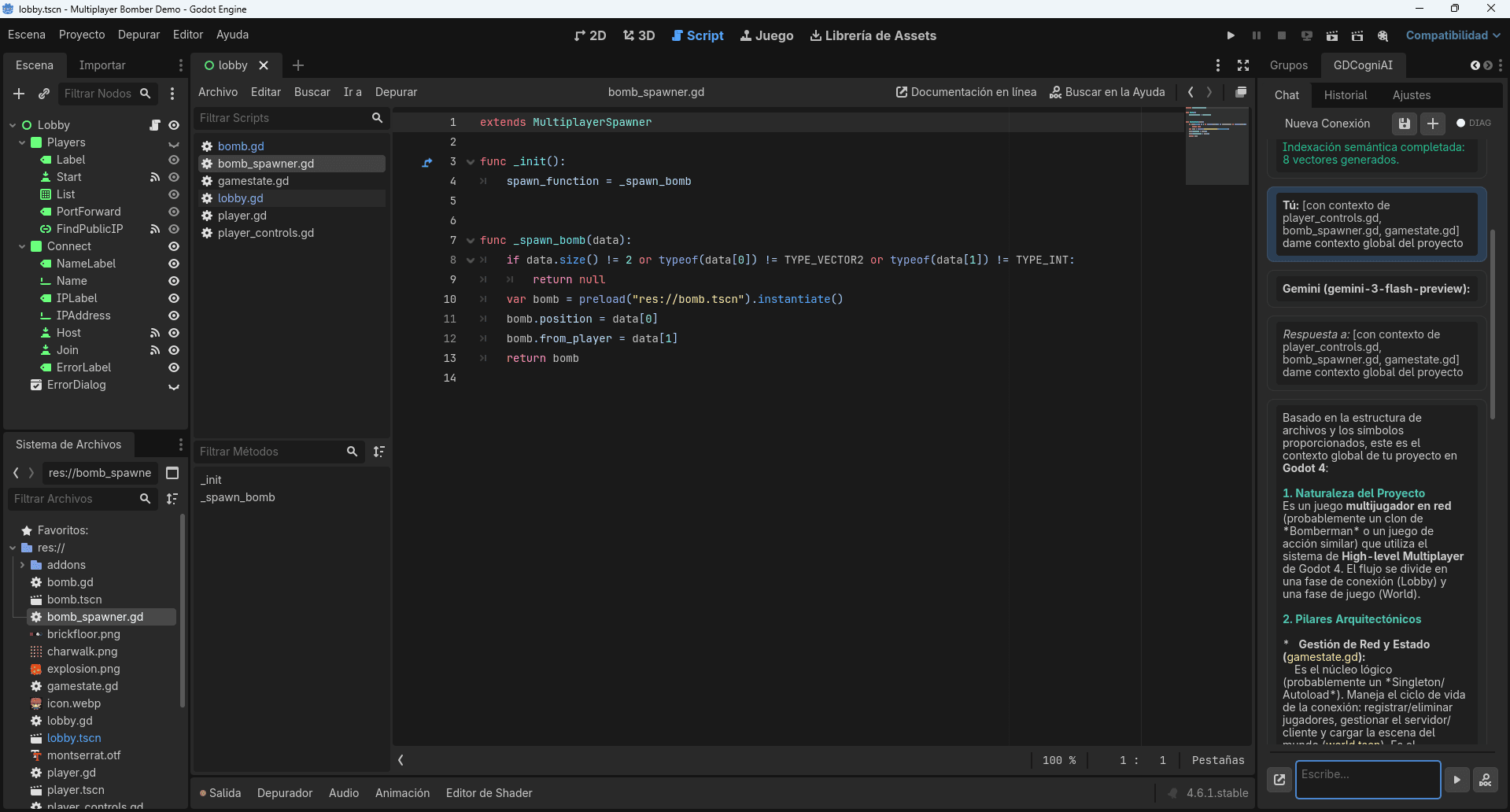Collapse the Players node tree
This screenshot has height=812, width=1510.
coord(22,142)
